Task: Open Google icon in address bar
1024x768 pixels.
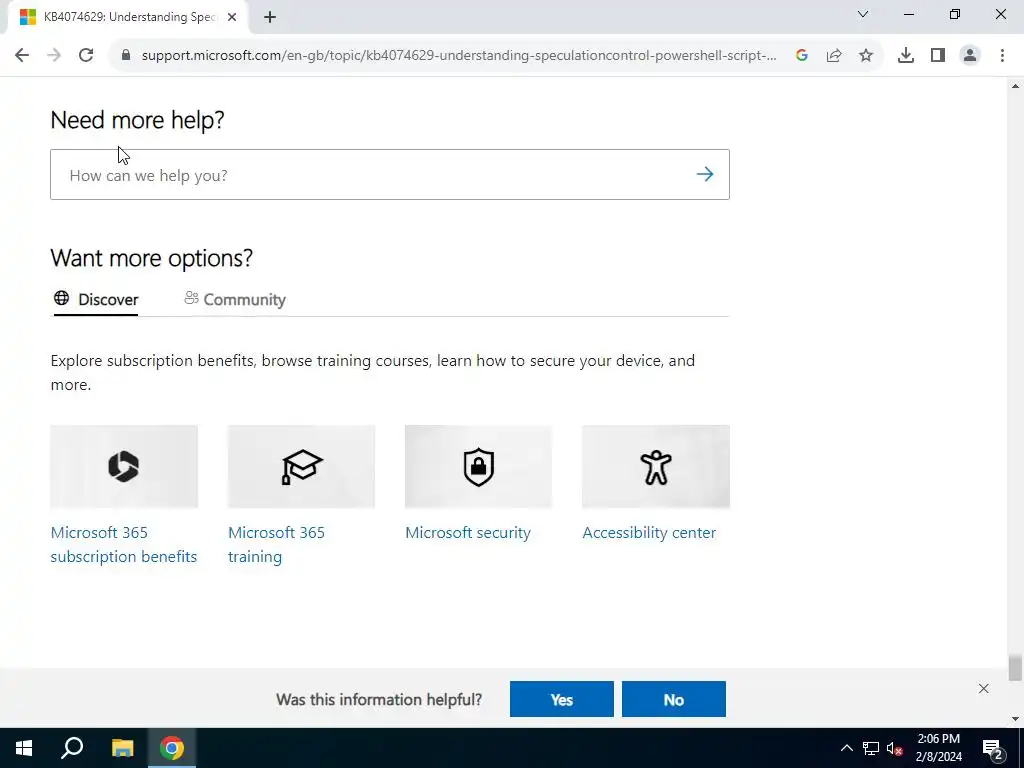Action: (x=802, y=56)
